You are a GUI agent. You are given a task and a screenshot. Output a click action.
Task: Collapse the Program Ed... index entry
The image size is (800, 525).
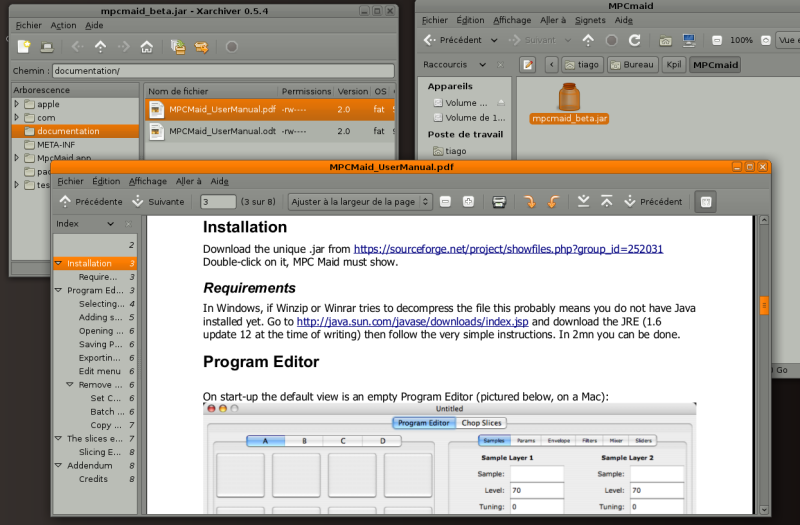(58, 290)
